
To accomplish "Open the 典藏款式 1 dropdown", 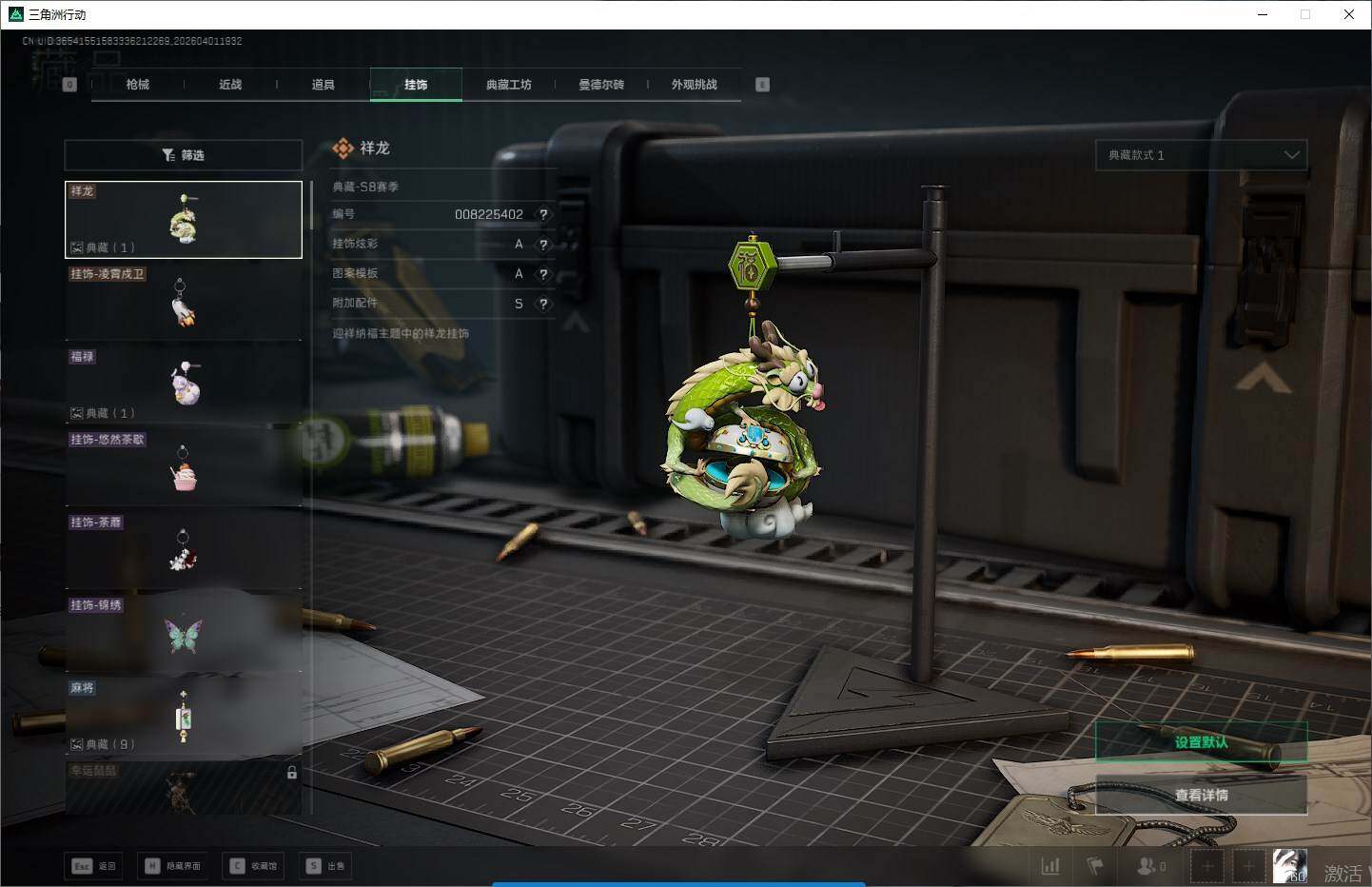I will pyautogui.click(x=1201, y=155).
